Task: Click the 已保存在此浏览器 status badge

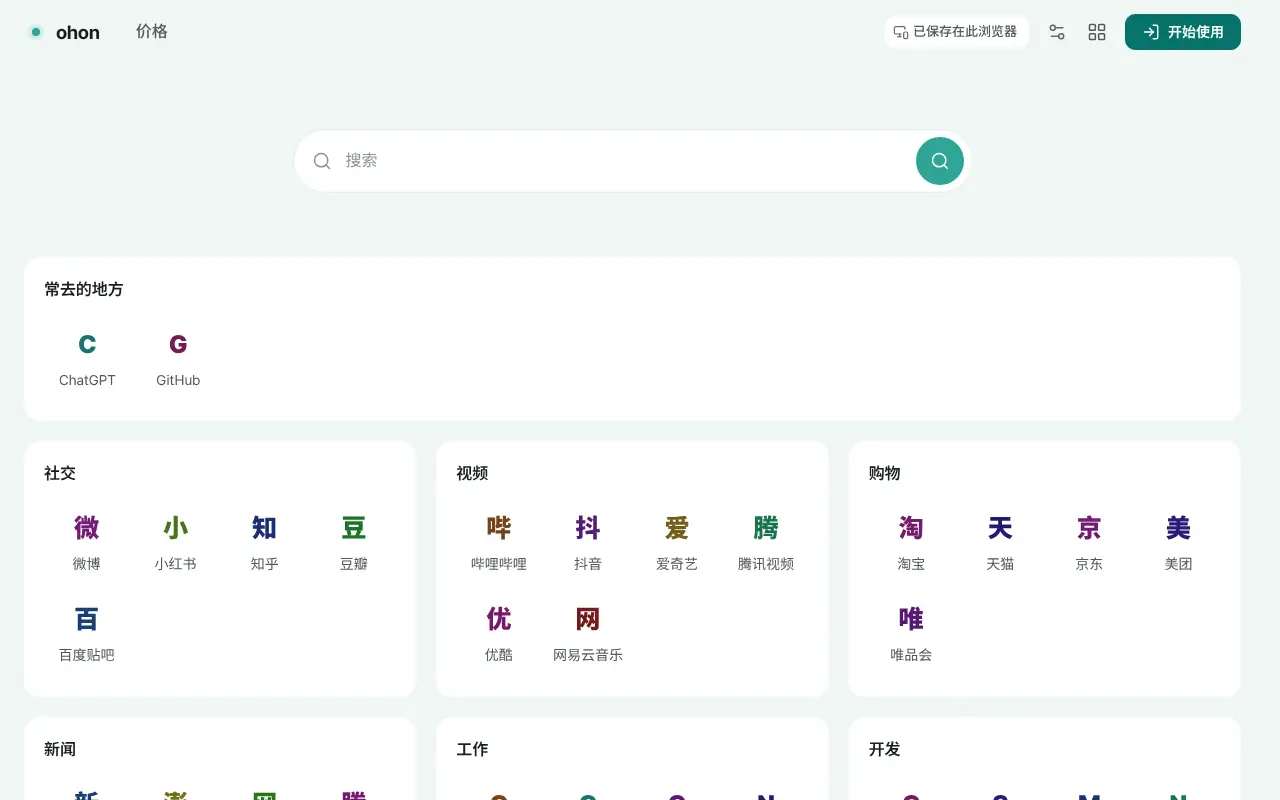Action: coord(956,32)
